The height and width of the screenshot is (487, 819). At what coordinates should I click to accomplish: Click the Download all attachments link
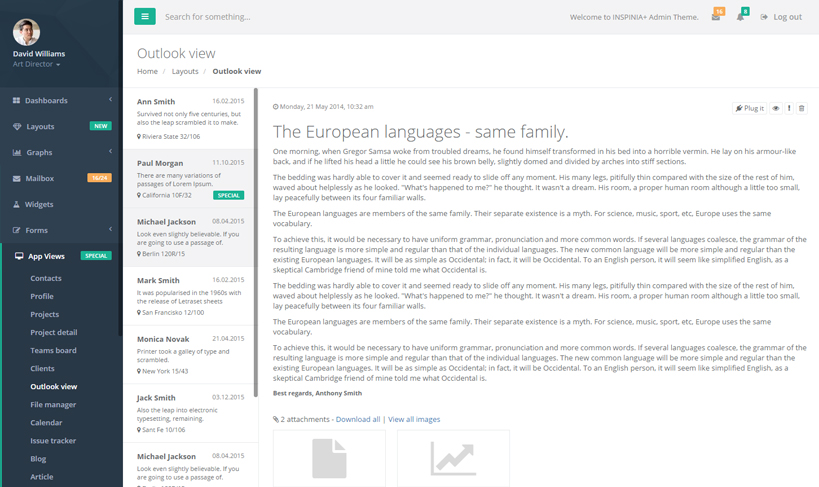pos(357,419)
